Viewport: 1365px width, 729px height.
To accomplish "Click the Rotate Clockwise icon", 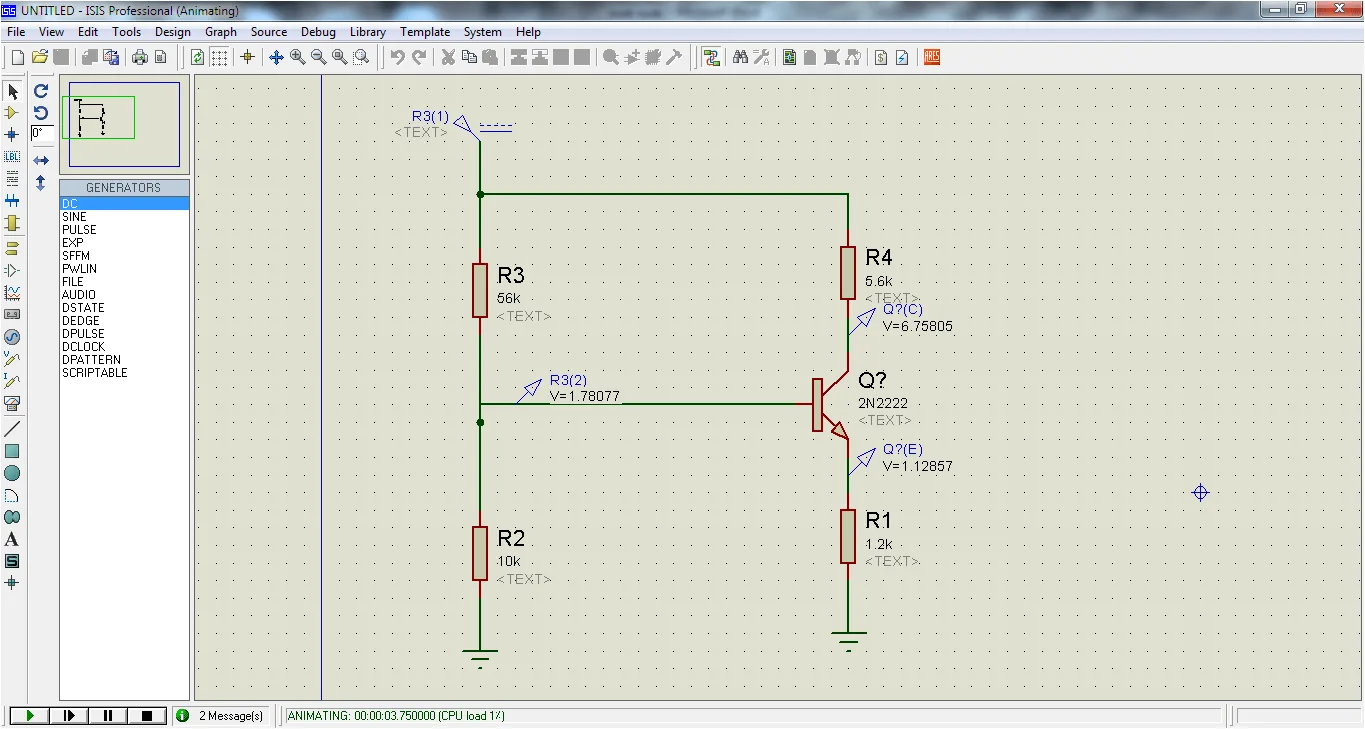I will (41, 91).
